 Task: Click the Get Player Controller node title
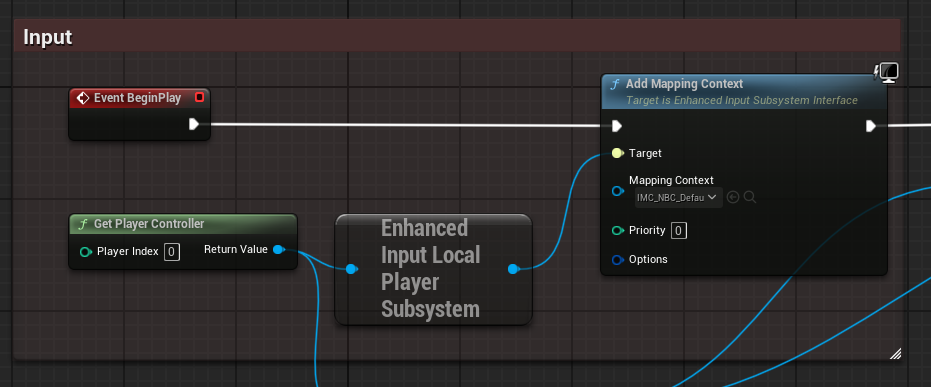[x=149, y=224]
